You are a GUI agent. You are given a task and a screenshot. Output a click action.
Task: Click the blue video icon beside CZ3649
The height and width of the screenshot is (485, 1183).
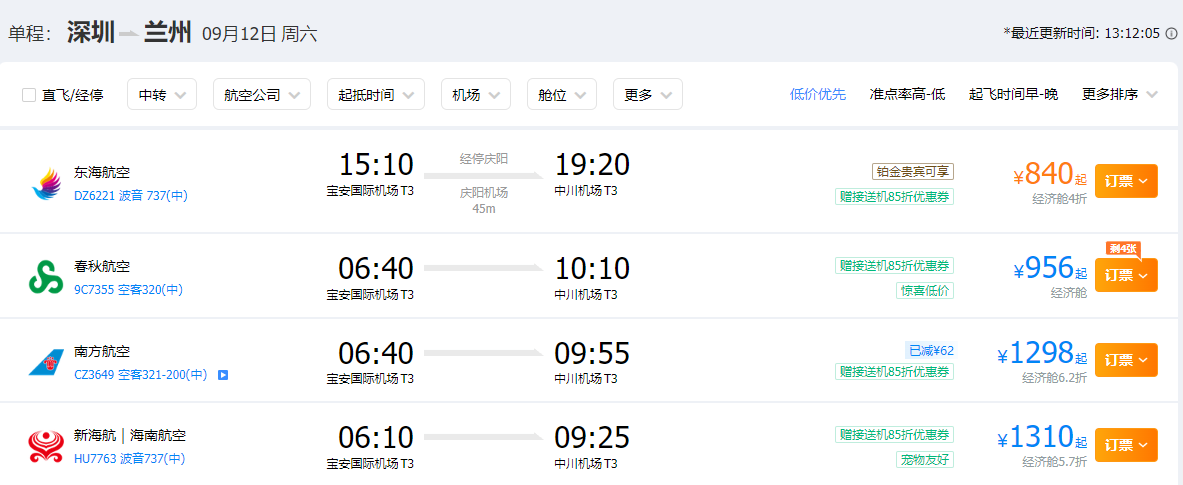tap(223, 374)
